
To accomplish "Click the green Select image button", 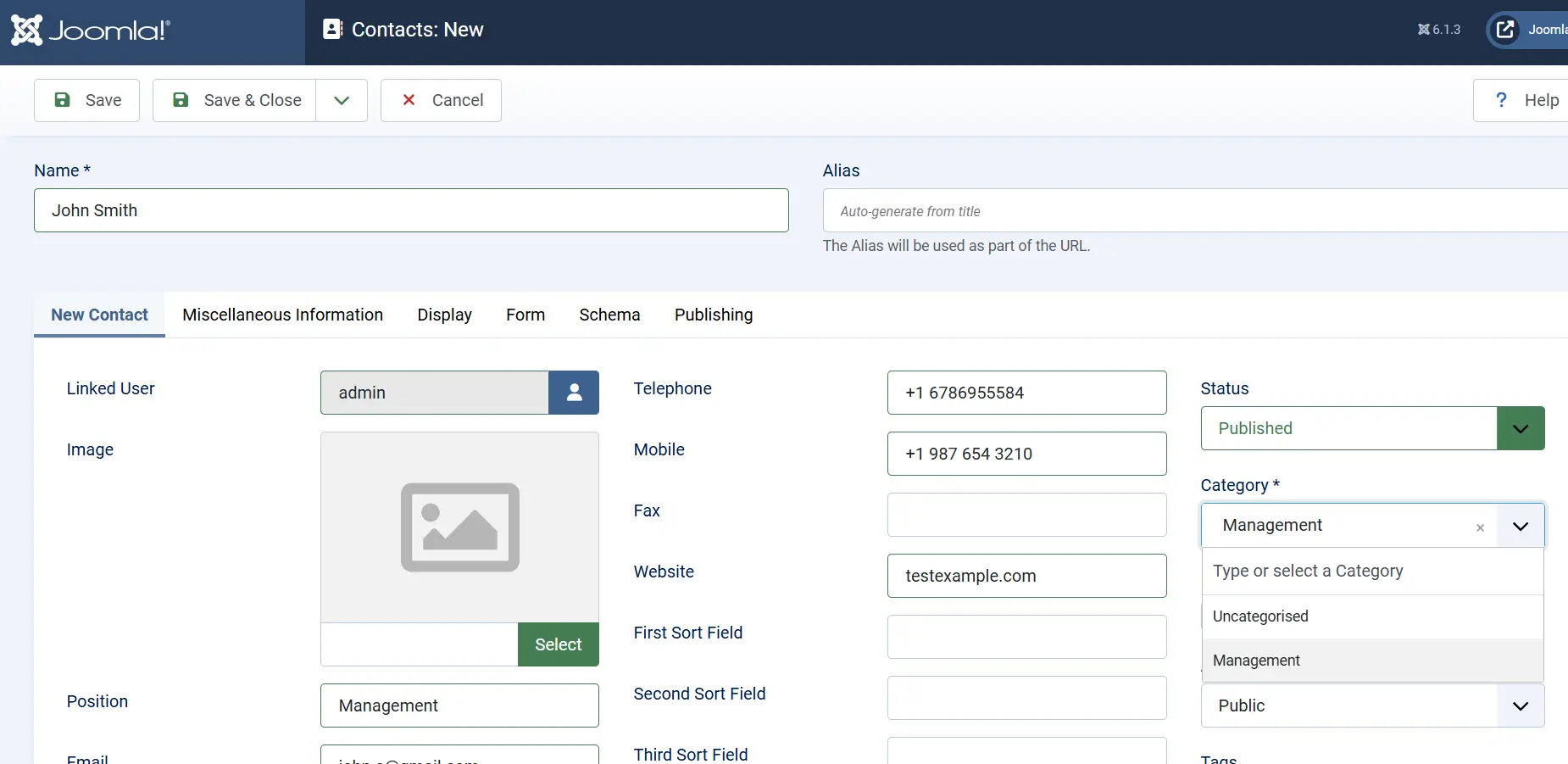I will click(559, 644).
